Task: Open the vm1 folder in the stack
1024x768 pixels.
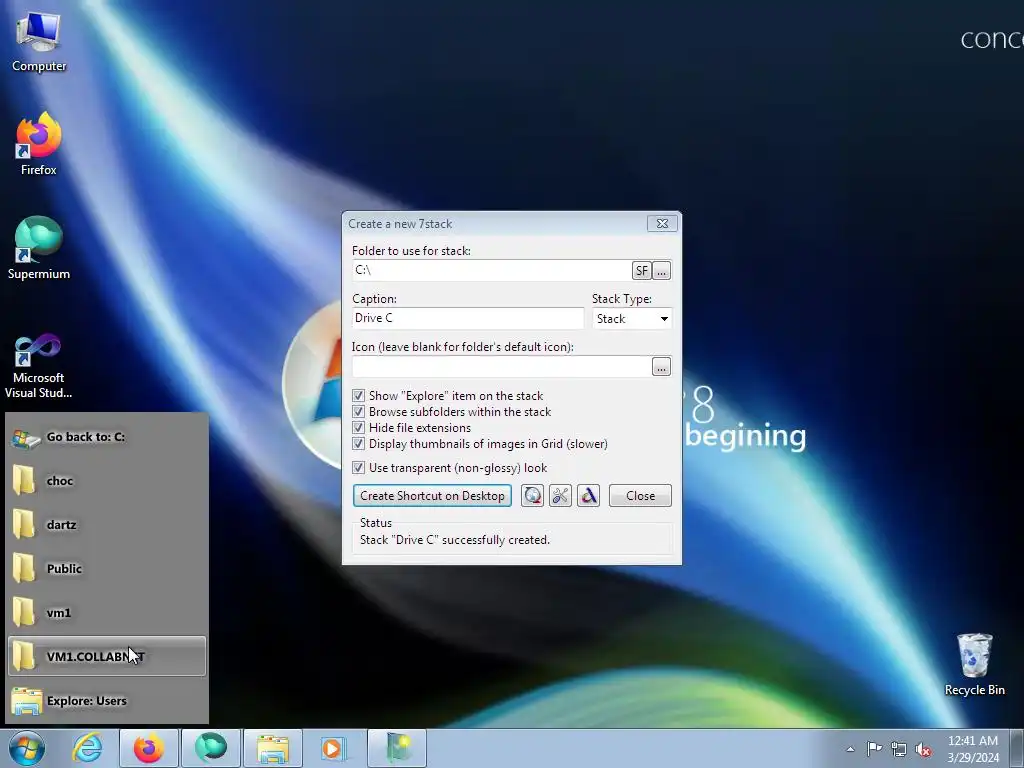Action: point(107,613)
